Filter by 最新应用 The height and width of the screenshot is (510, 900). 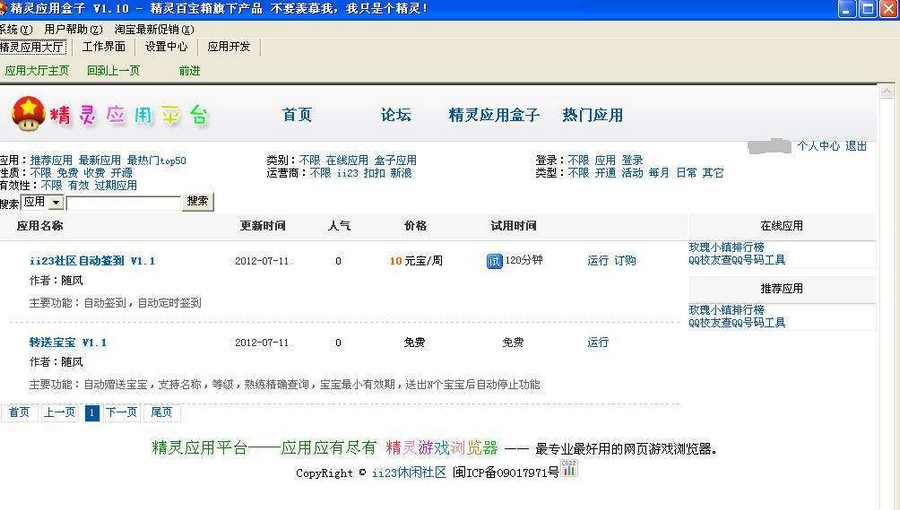99,161
